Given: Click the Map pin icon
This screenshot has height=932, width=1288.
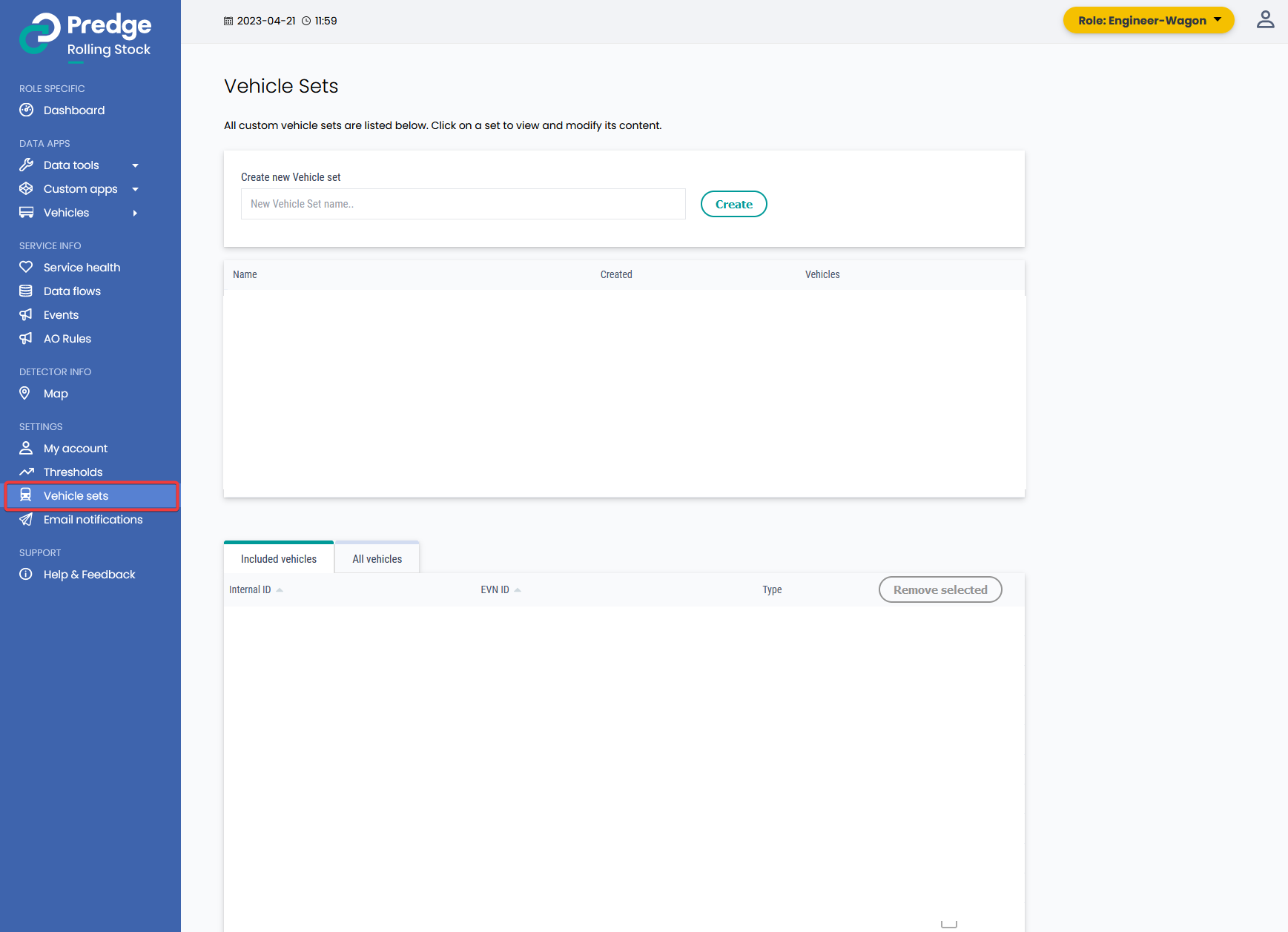Looking at the screenshot, I should pos(25,394).
